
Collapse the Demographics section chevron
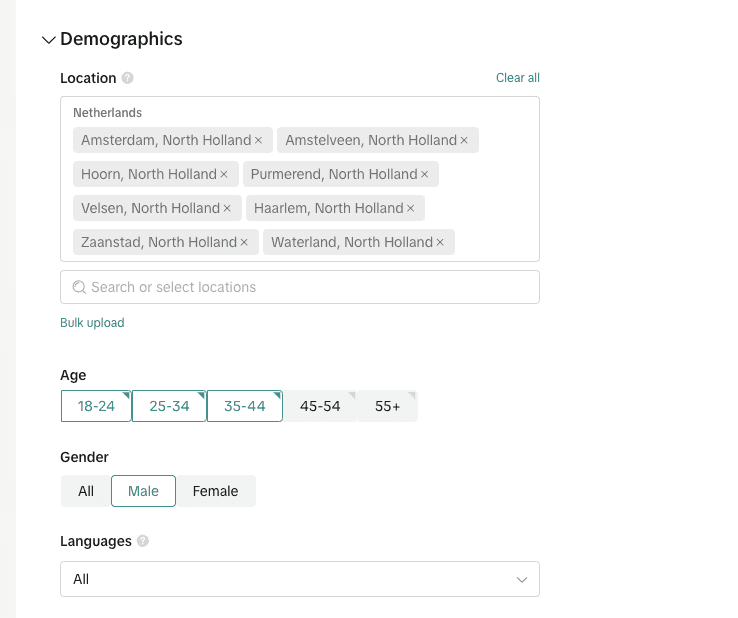click(48, 40)
